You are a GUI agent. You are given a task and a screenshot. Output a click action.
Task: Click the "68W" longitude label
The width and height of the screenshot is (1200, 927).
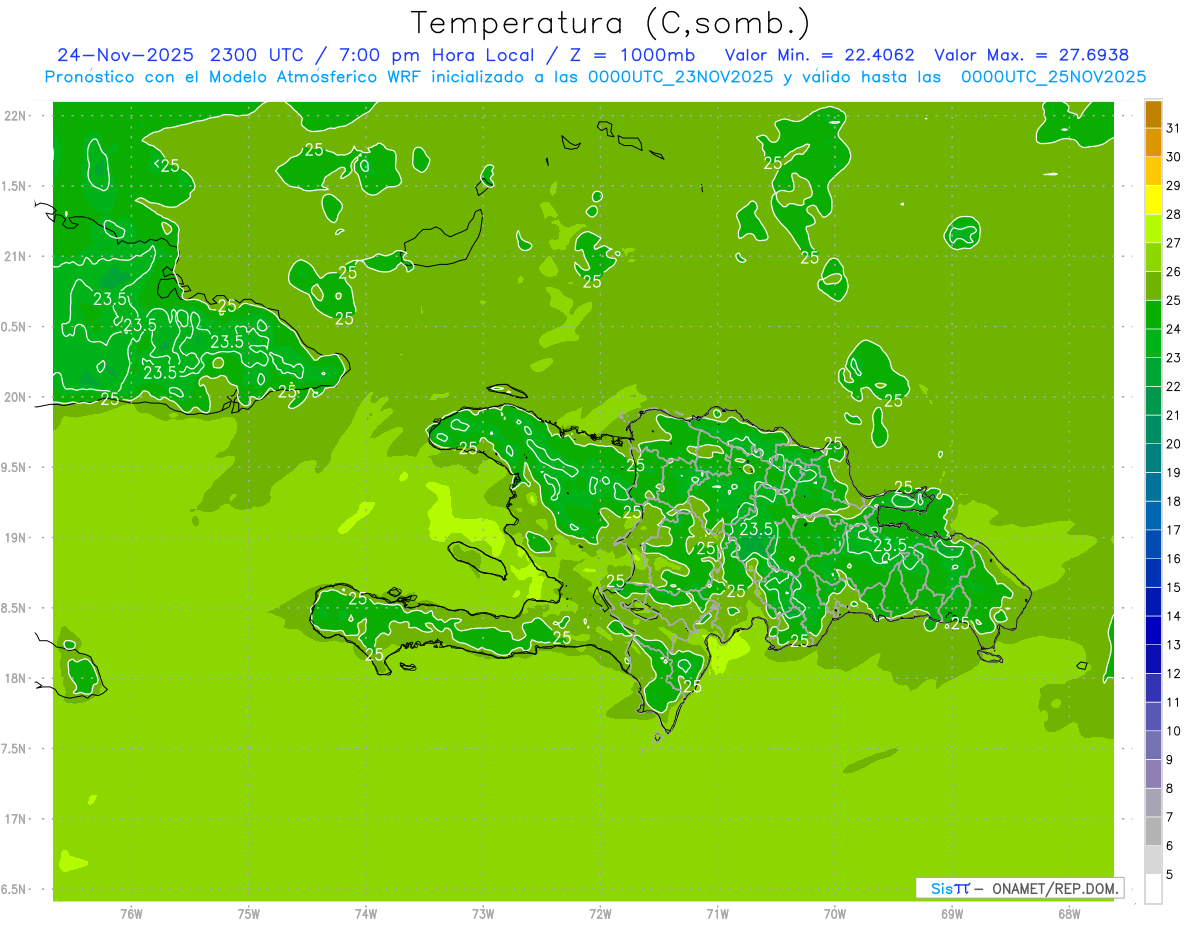click(x=1069, y=914)
